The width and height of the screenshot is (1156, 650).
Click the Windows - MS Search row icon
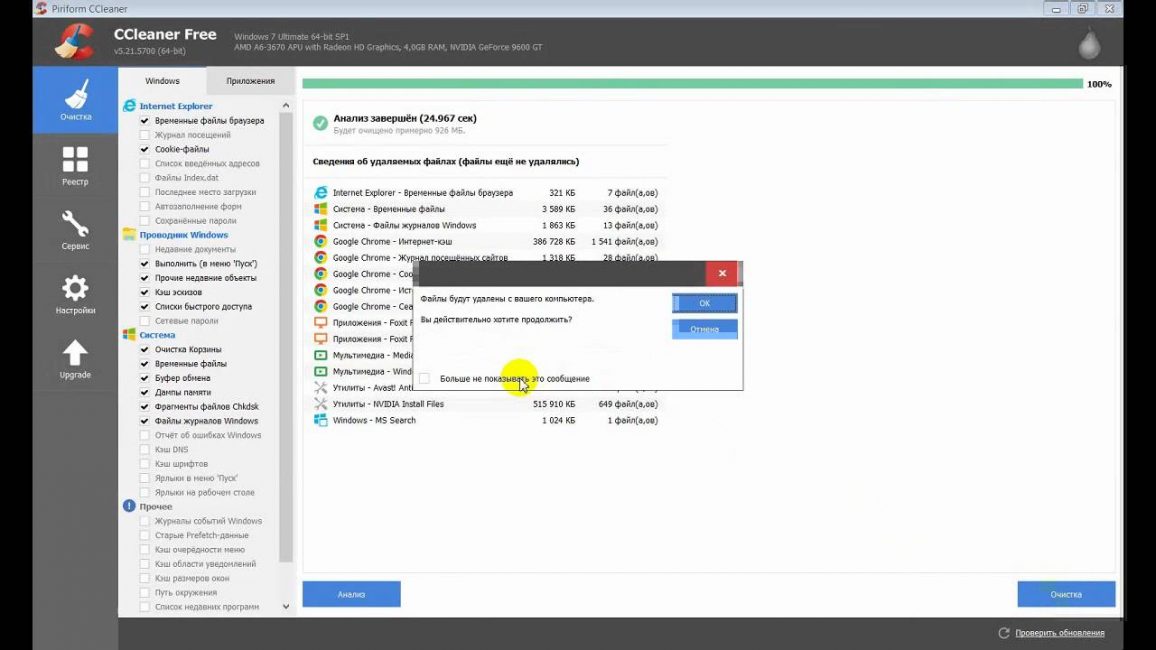click(321, 420)
